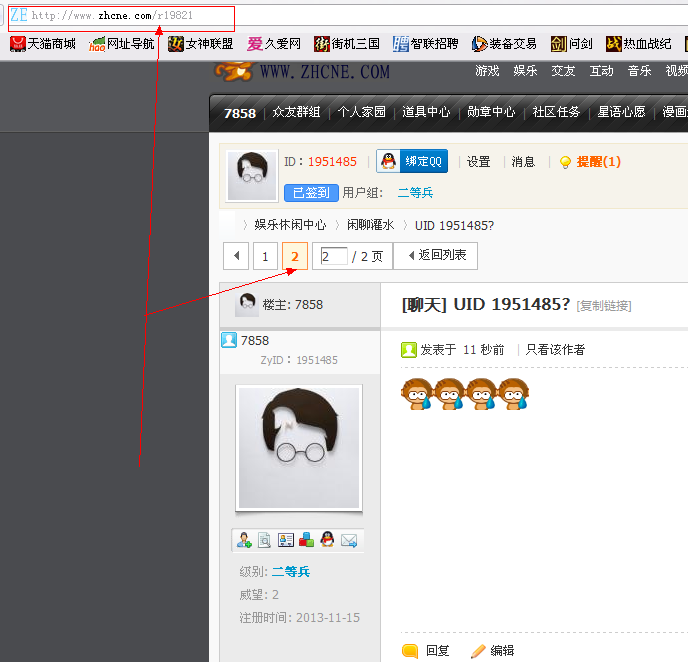The height and width of the screenshot is (662, 688).
Task: Click 只看该作者 filter link
Action: pyautogui.click(x=555, y=350)
